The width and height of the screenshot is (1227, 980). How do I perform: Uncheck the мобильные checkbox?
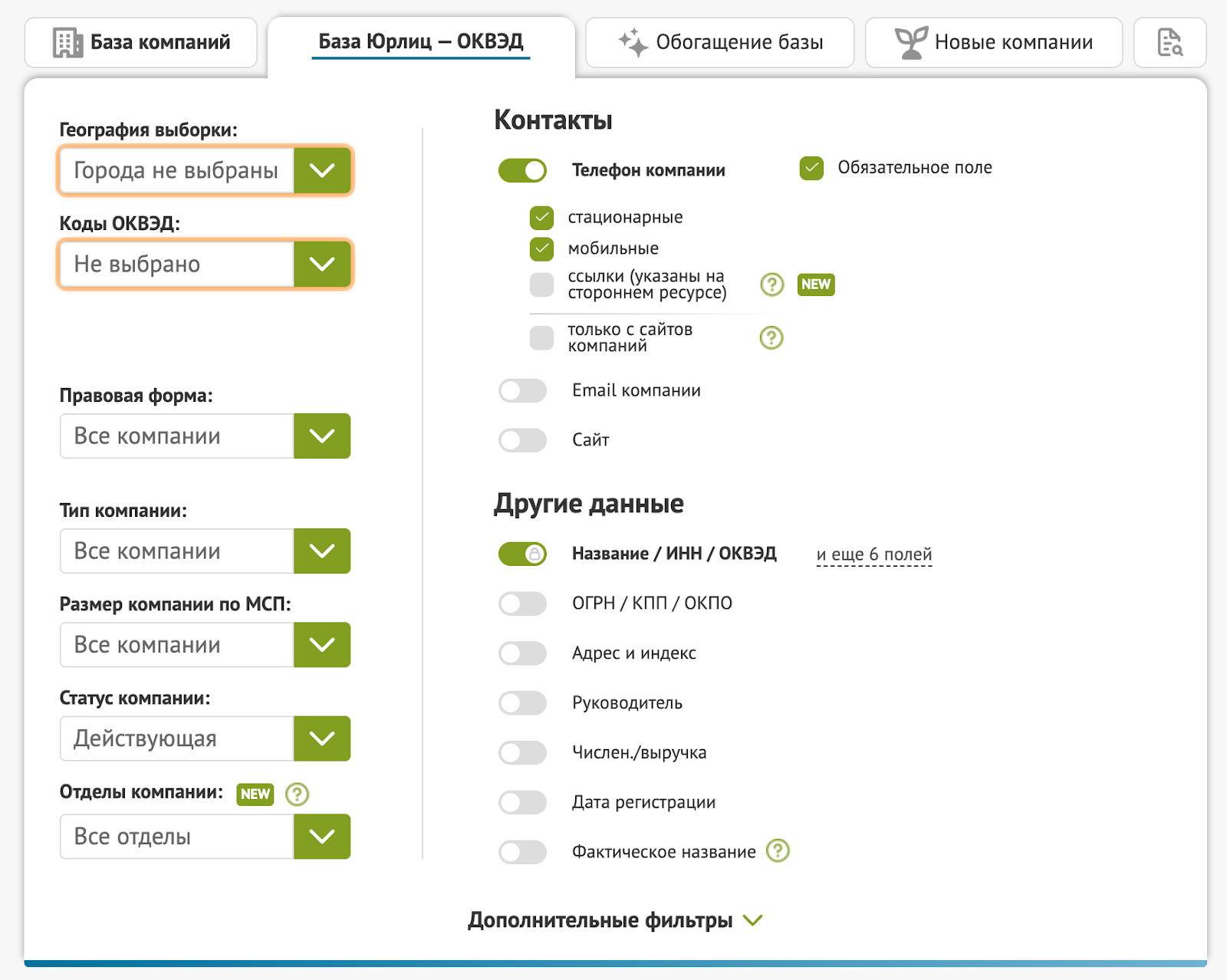[541, 248]
